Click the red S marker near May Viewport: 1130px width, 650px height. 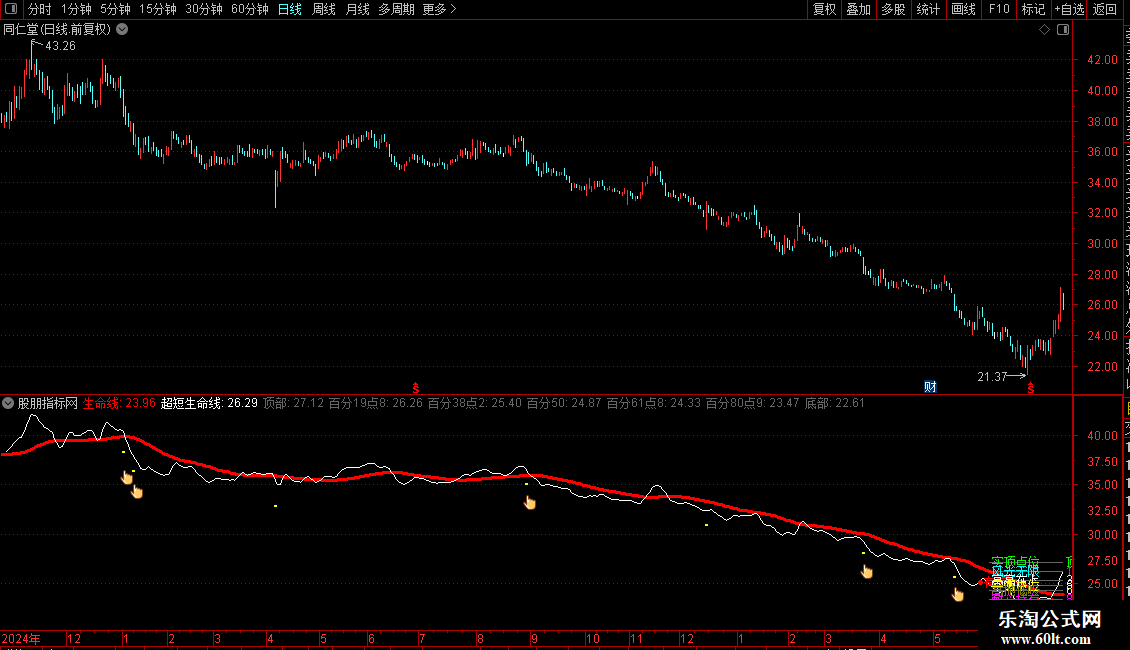tap(1031, 388)
